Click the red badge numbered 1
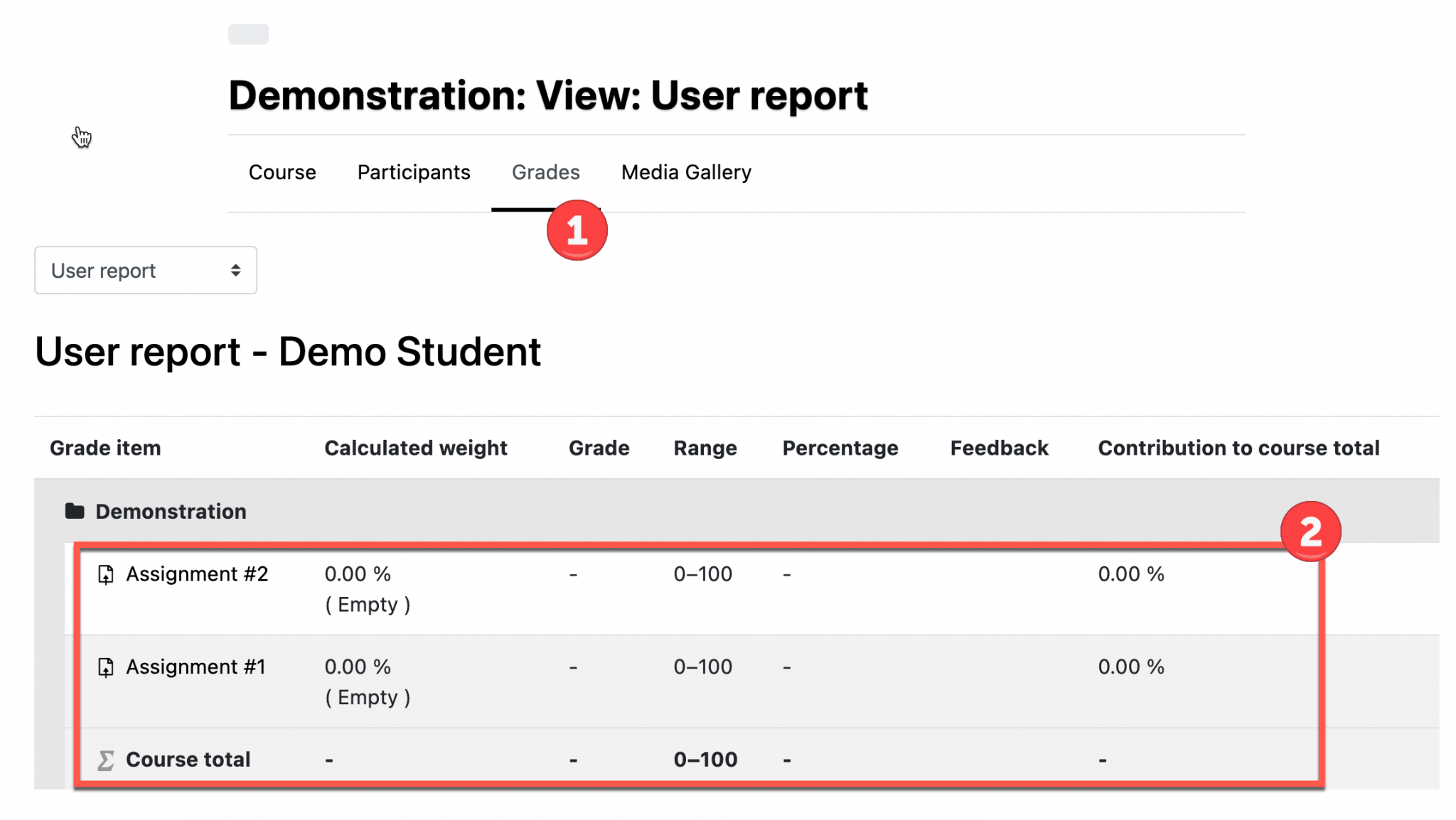 pyautogui.click(x=577, y=230)
